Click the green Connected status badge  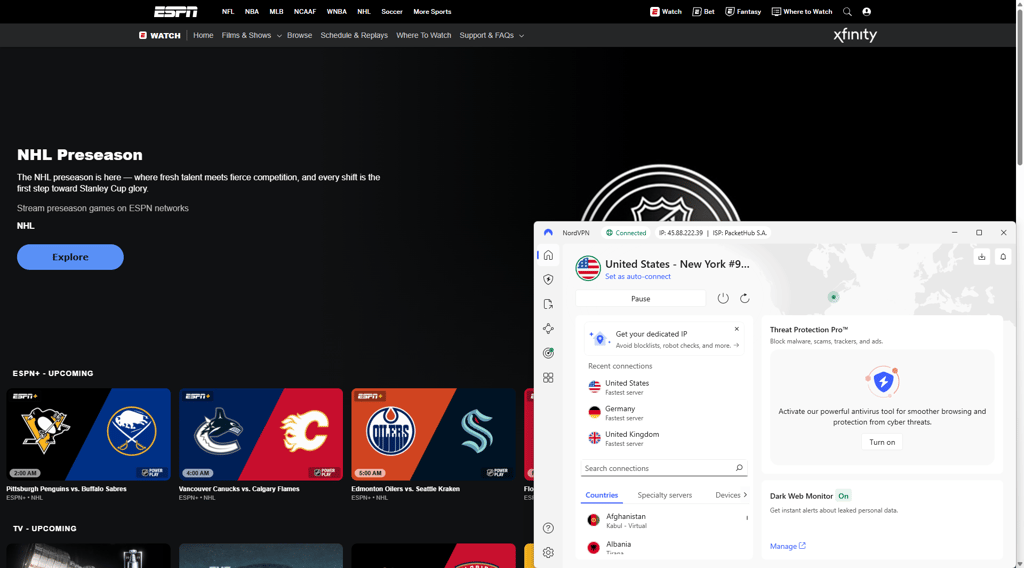[626, 232]
